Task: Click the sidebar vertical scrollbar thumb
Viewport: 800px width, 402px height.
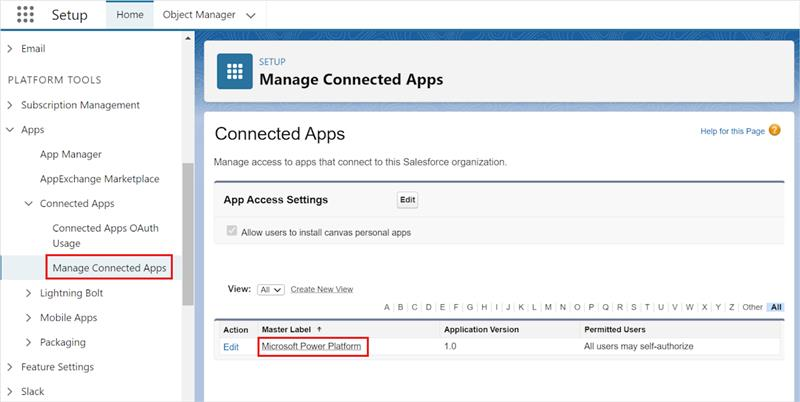Action: pos(188,234)
